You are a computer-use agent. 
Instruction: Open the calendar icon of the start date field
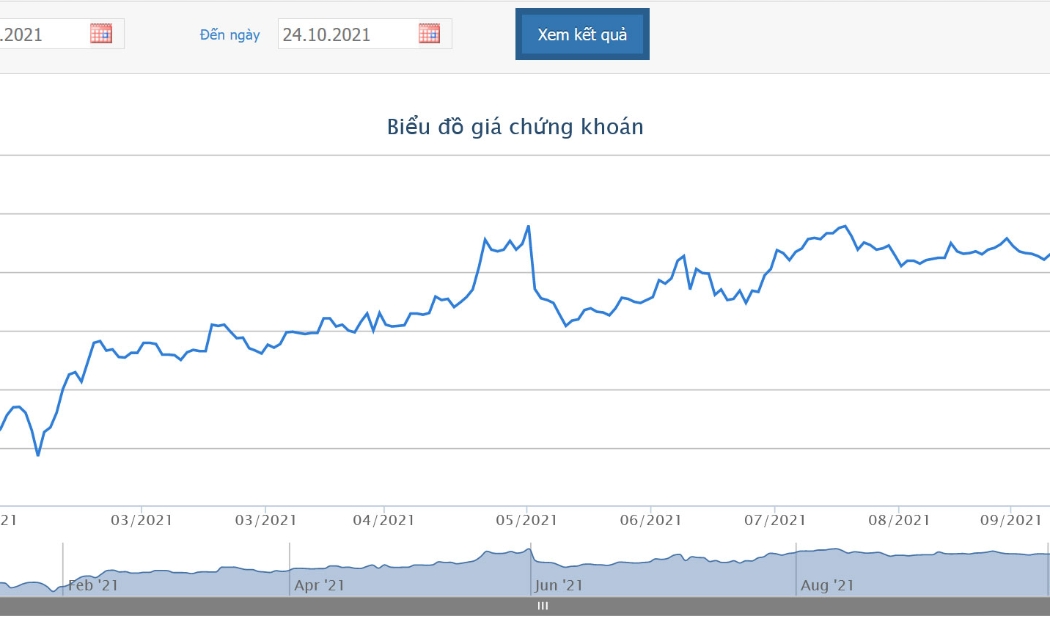[101, 33]
